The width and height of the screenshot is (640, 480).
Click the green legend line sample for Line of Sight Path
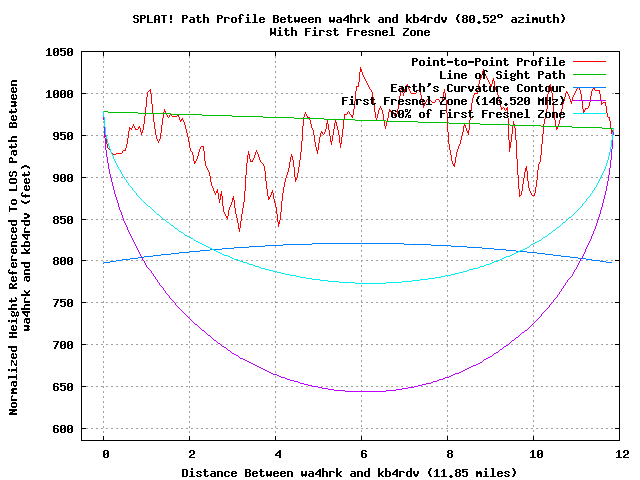(589, 75)
